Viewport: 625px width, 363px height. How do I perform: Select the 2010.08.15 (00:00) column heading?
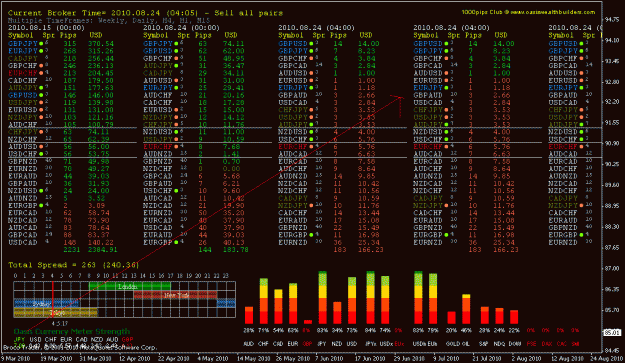point(46,28)
